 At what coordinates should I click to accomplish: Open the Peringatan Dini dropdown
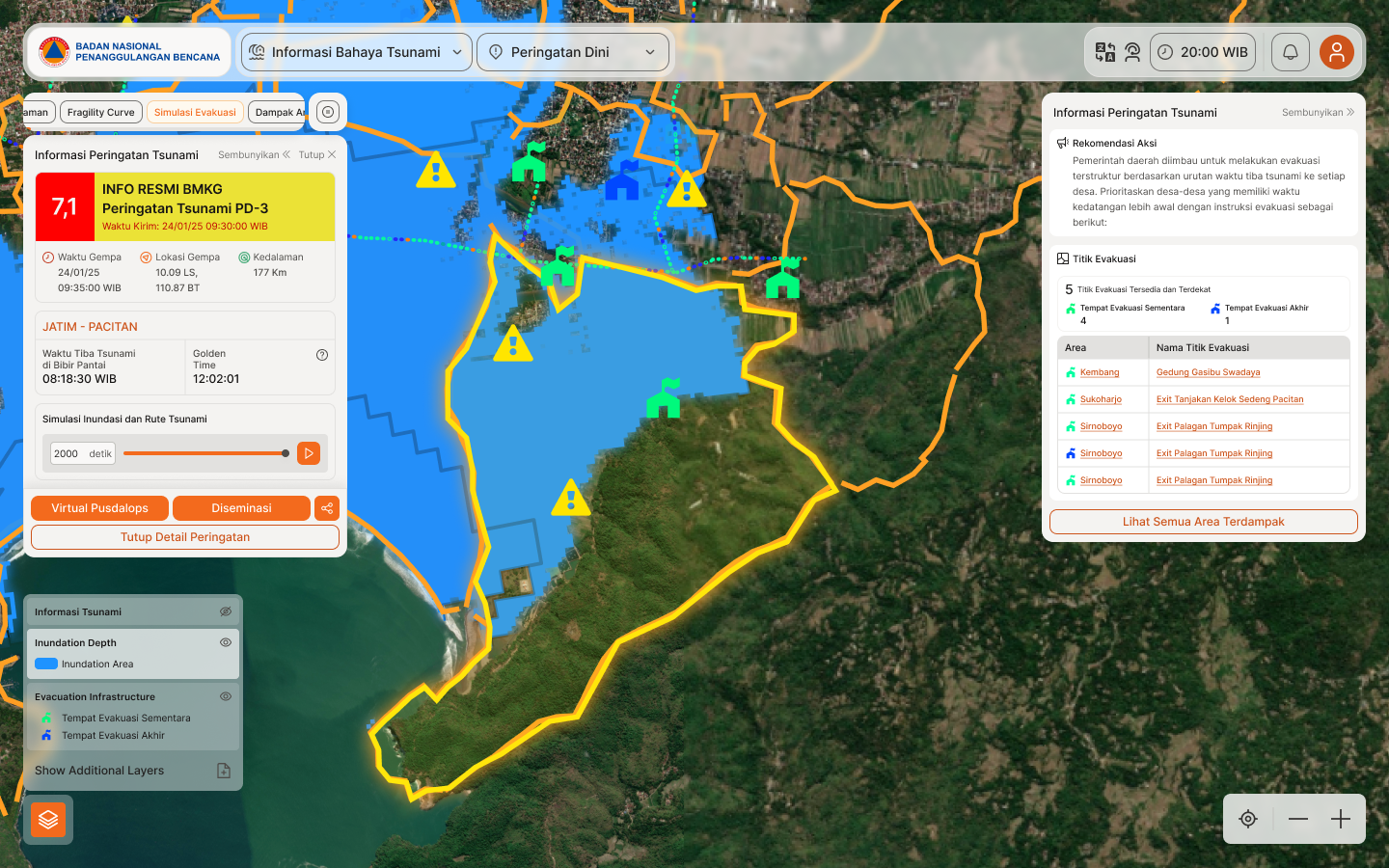coord(573,52)
